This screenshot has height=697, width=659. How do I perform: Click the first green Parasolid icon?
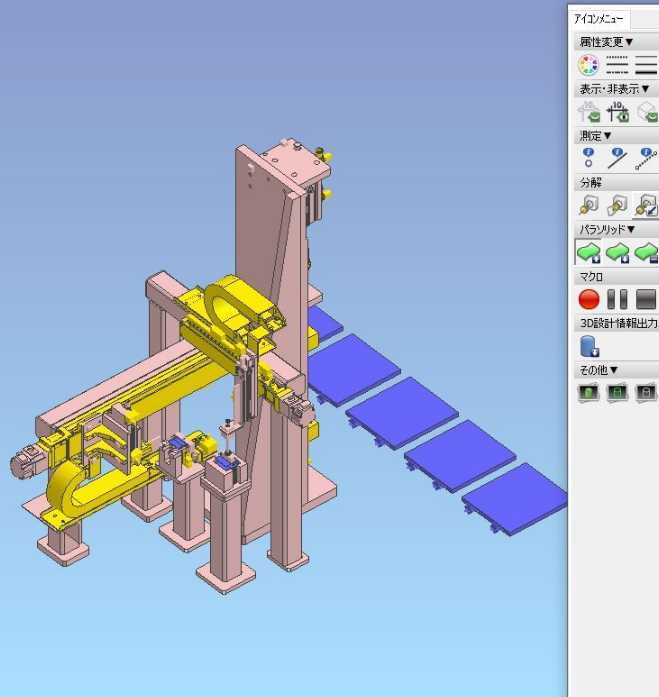588,252
